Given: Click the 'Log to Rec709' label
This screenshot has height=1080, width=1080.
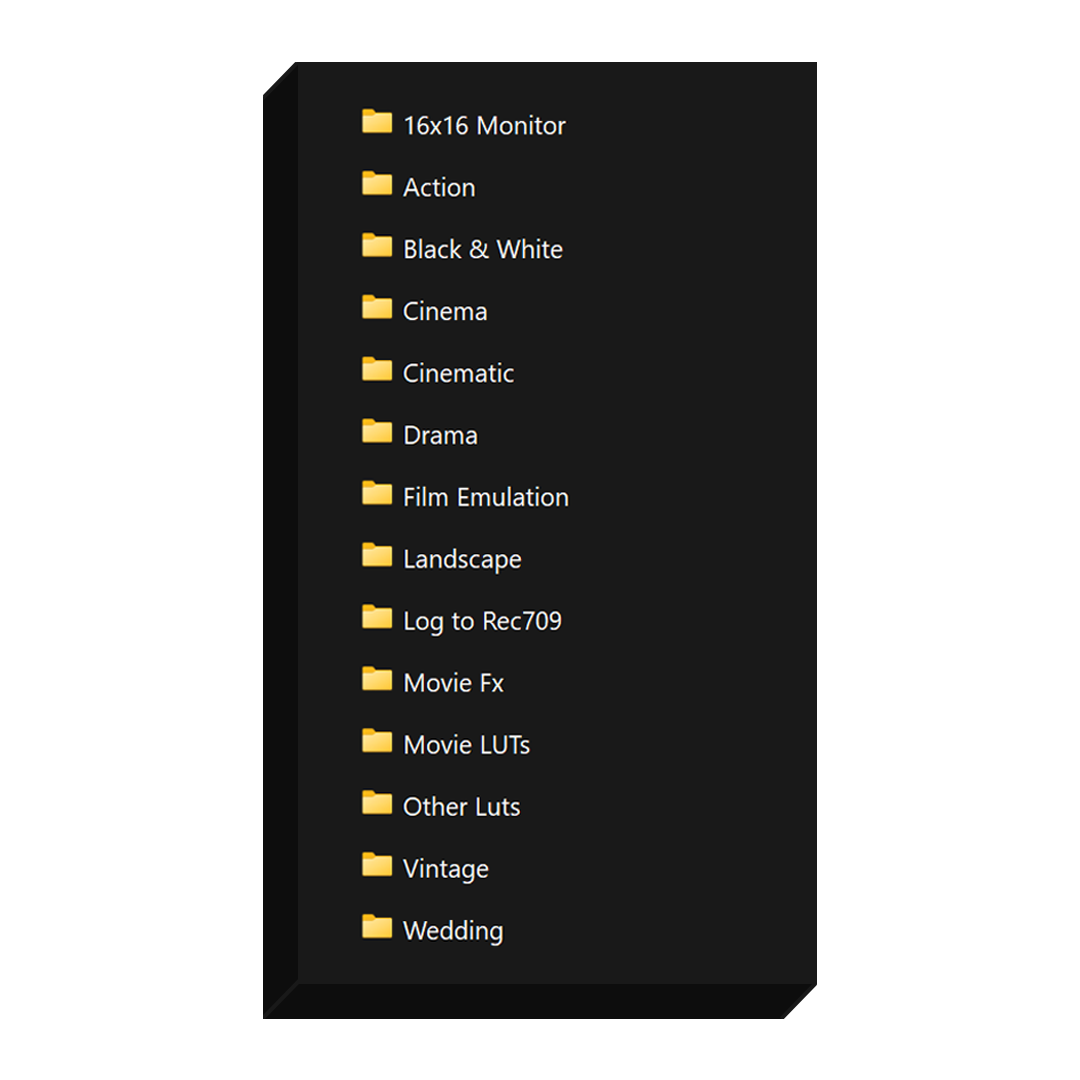Looking at the screenshot, I should click(x=482, y=622).
